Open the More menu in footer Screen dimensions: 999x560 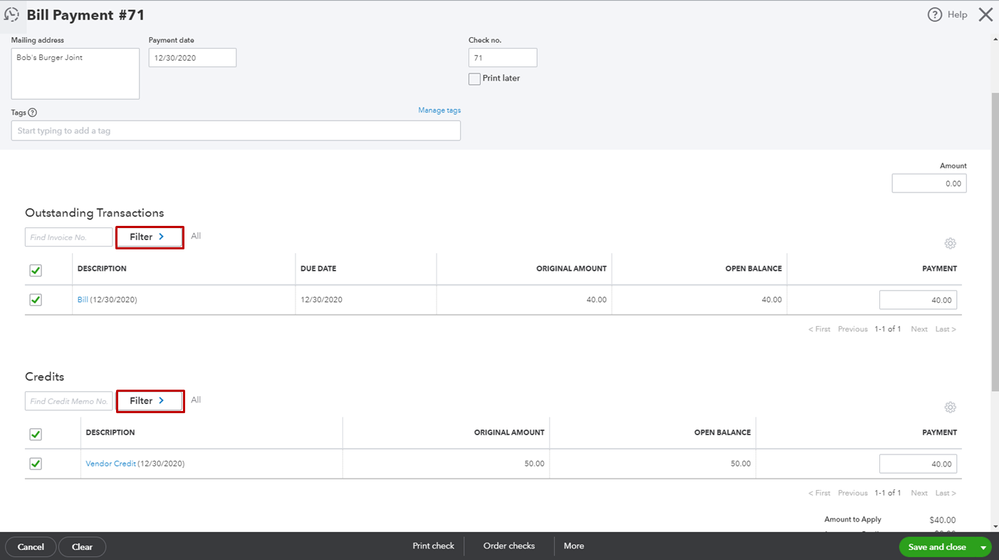[x=573, y=546]
